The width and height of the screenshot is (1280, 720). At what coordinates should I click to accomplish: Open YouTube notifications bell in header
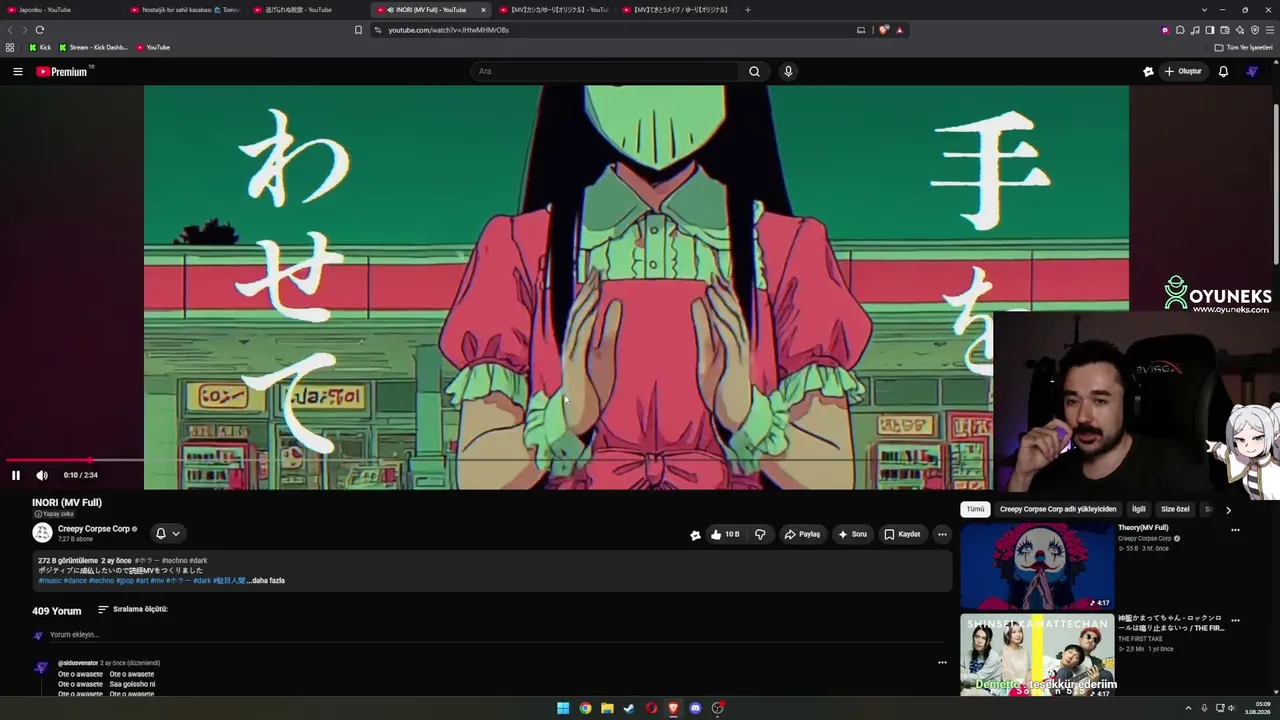click(x=1223, y=71)
